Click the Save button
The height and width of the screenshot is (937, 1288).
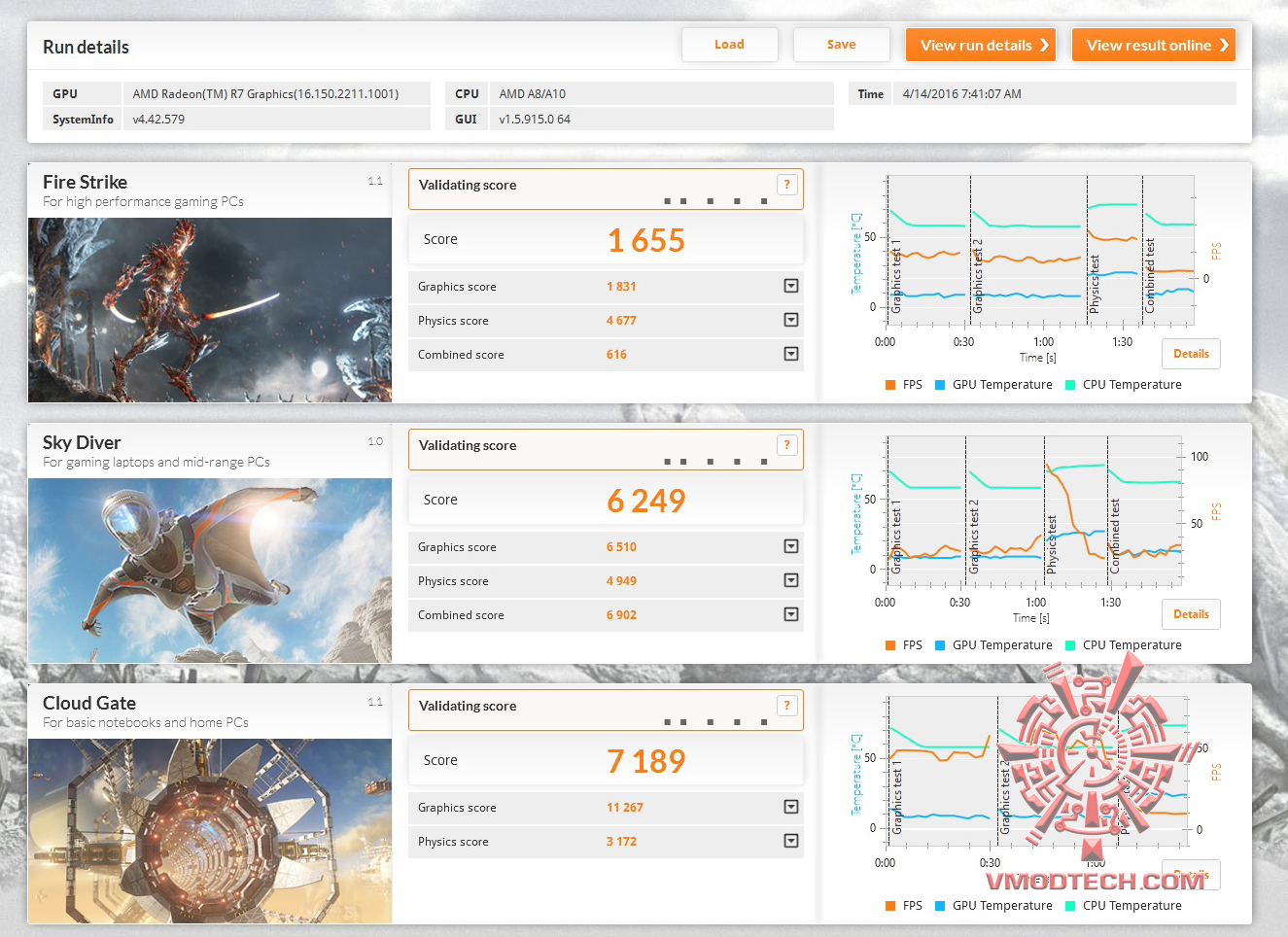pos(842,45)
